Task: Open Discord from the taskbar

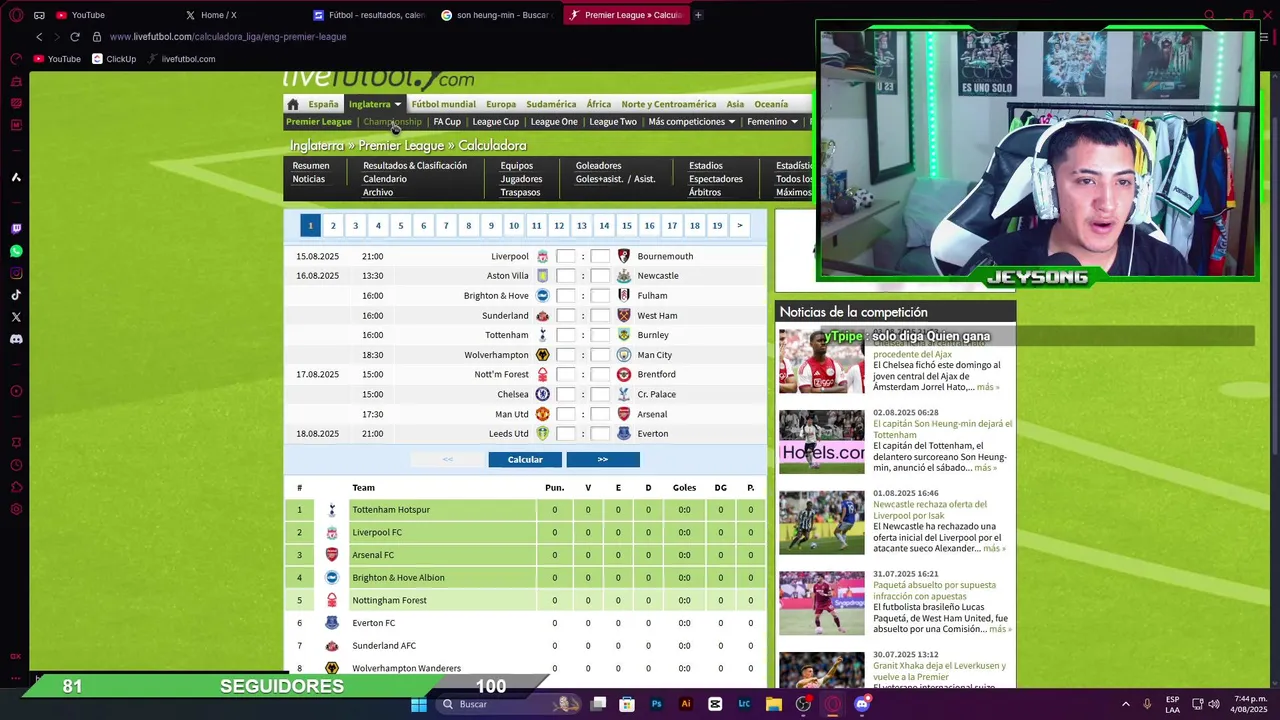Action: tap(862, 704)
